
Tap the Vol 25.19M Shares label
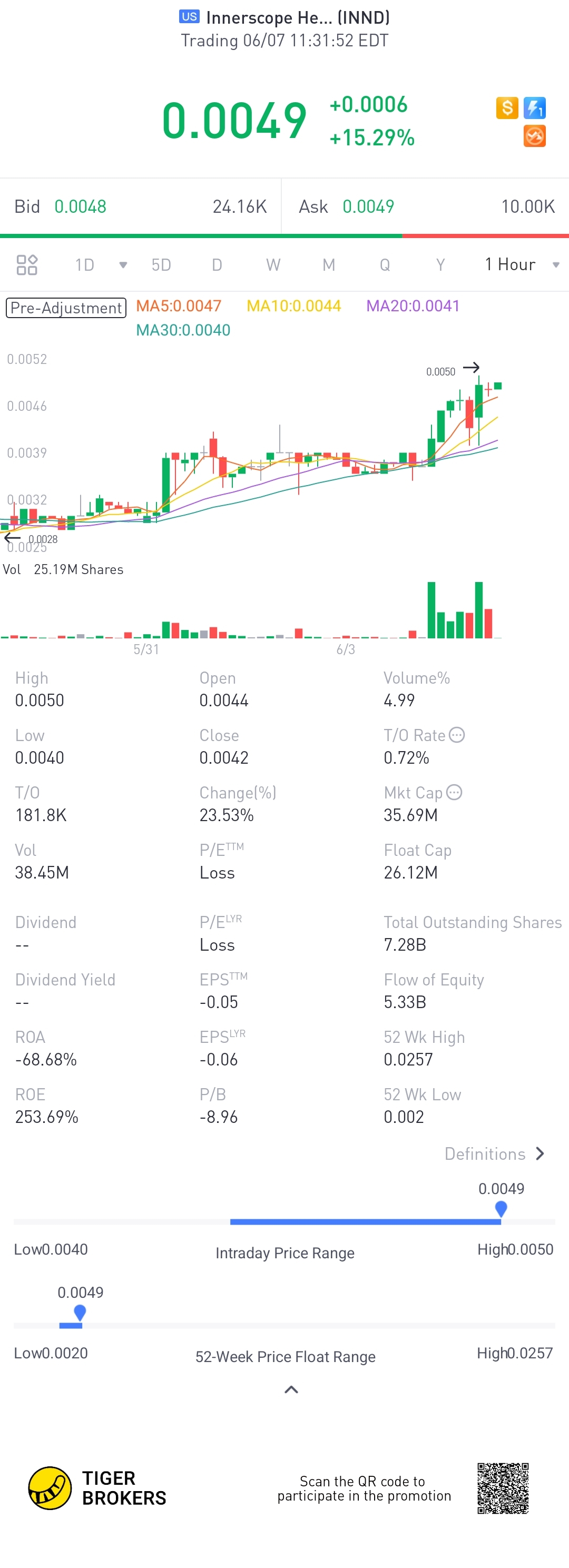63,569
